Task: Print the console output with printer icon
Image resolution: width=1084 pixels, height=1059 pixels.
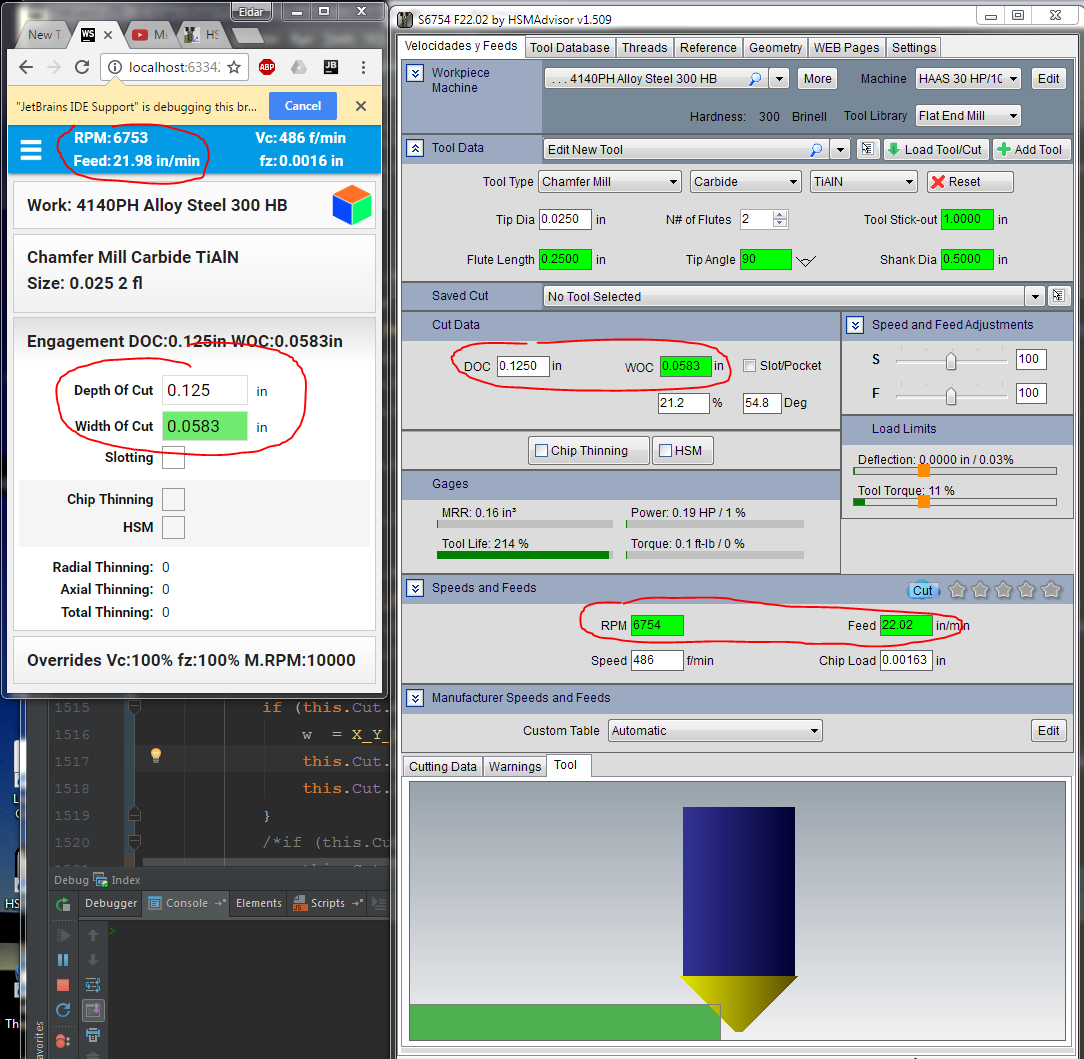Action: pos(93,1035)
